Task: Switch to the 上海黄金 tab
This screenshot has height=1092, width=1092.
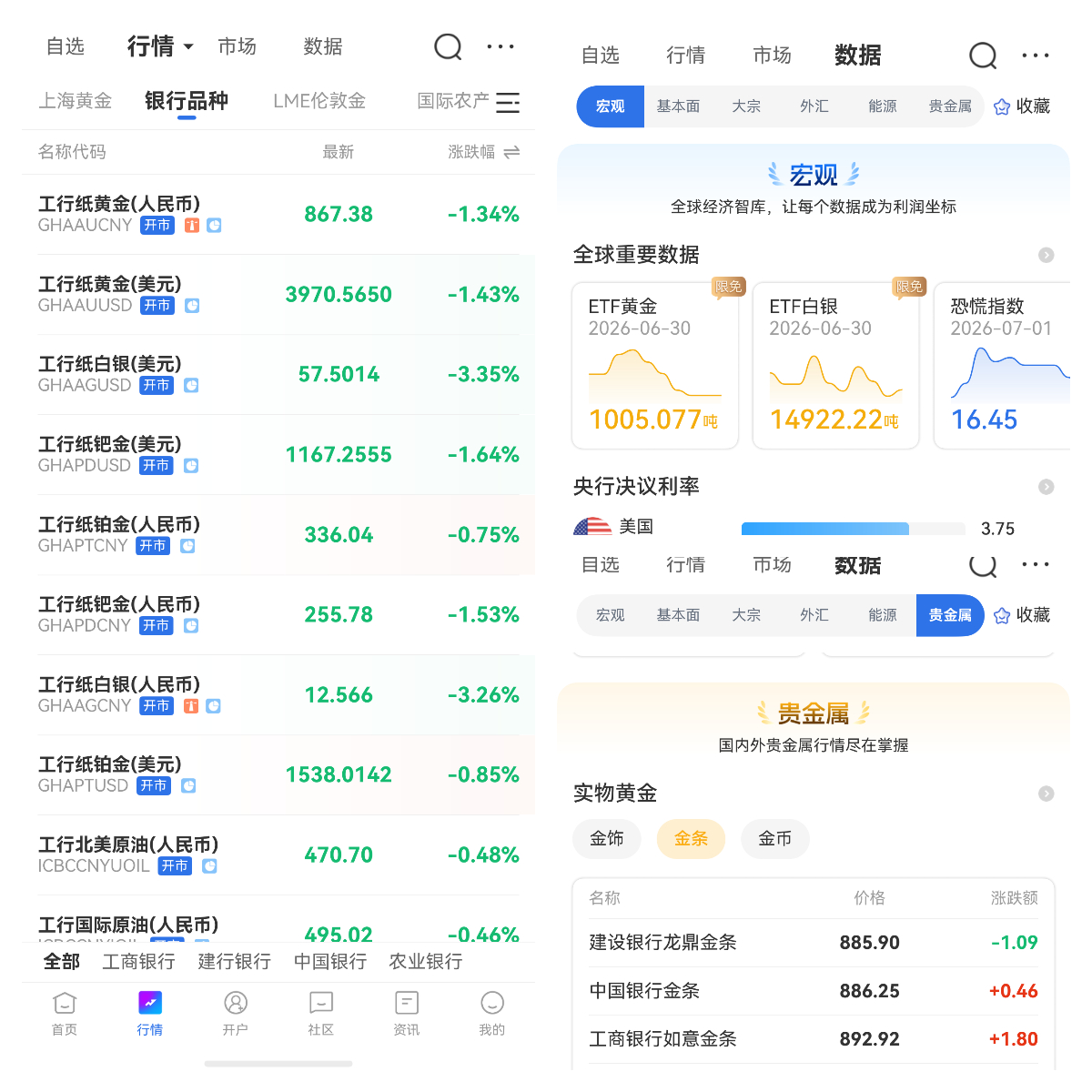Action: coord(76,101)
